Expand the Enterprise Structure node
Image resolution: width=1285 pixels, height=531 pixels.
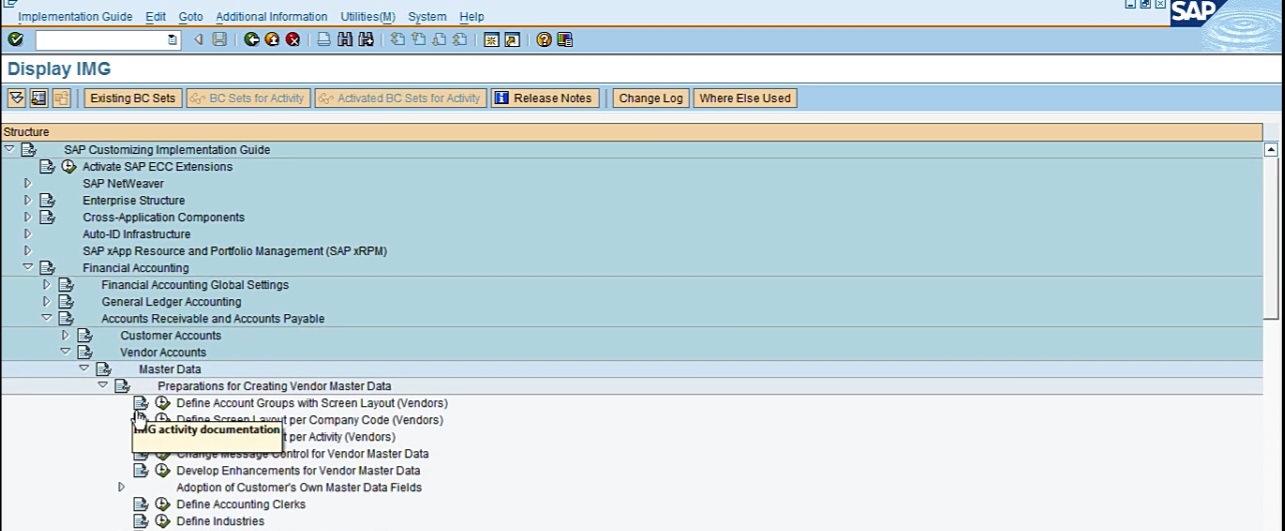click(x=27, y=201)
